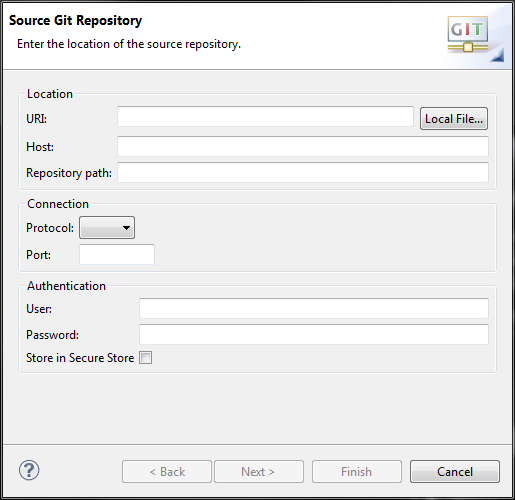Click the Source Git Repository heading
Image resolution: width=515 pixels, height=500 pixels.
[75, 21]
